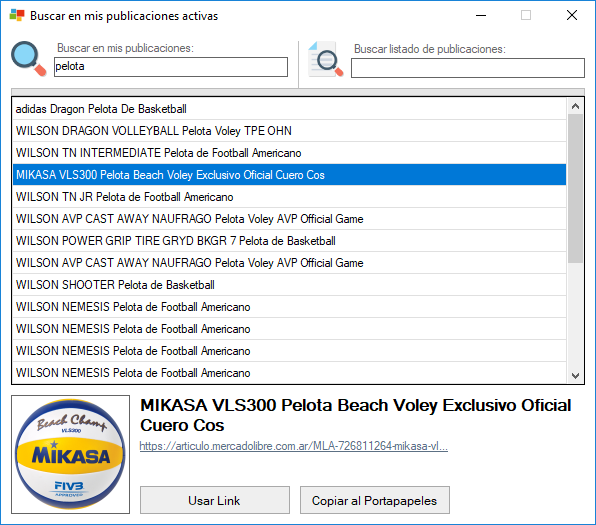Click the scrollbar down arrow in results list

575,376
